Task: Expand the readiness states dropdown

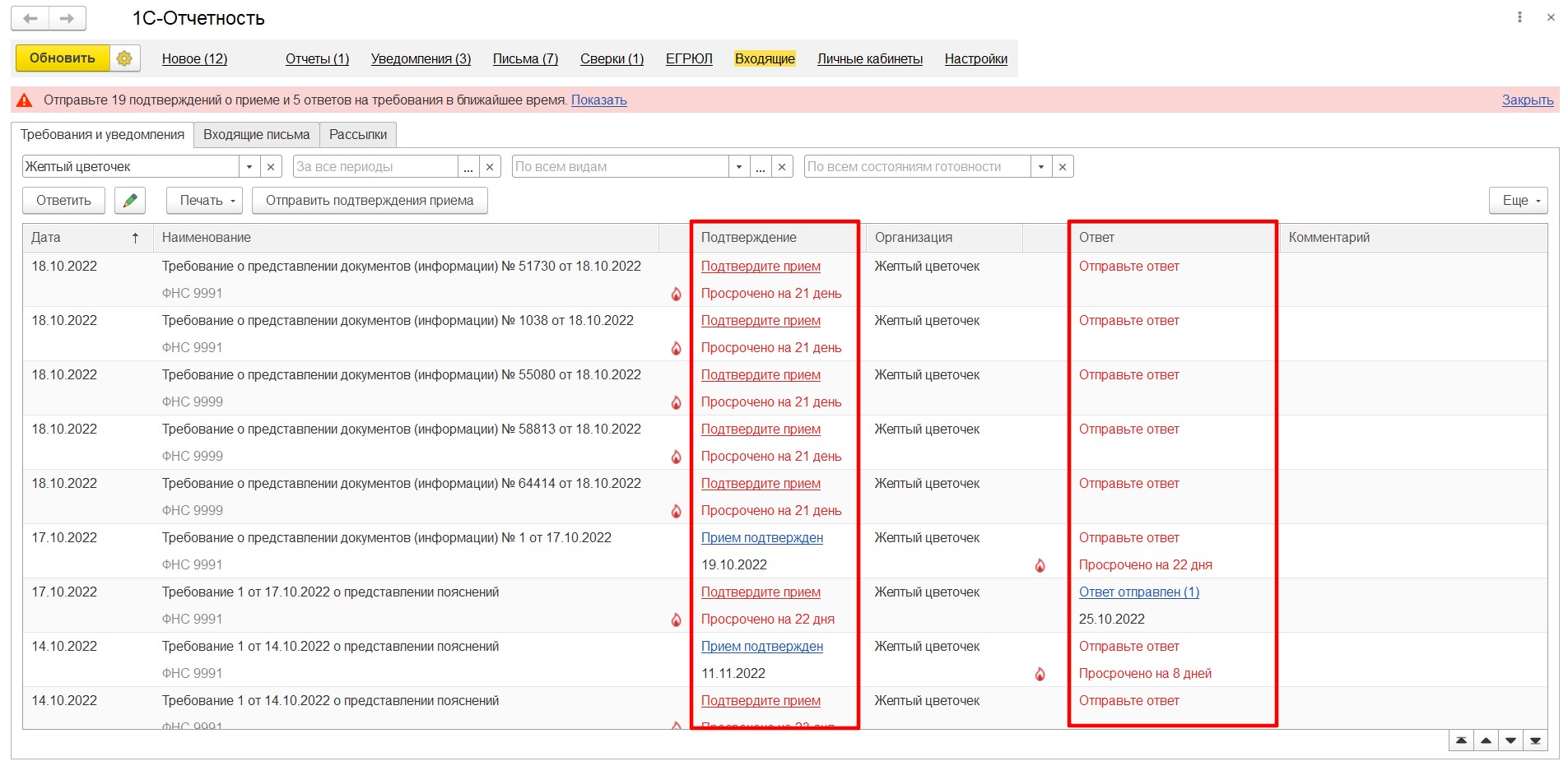Action: point(1041,166)
